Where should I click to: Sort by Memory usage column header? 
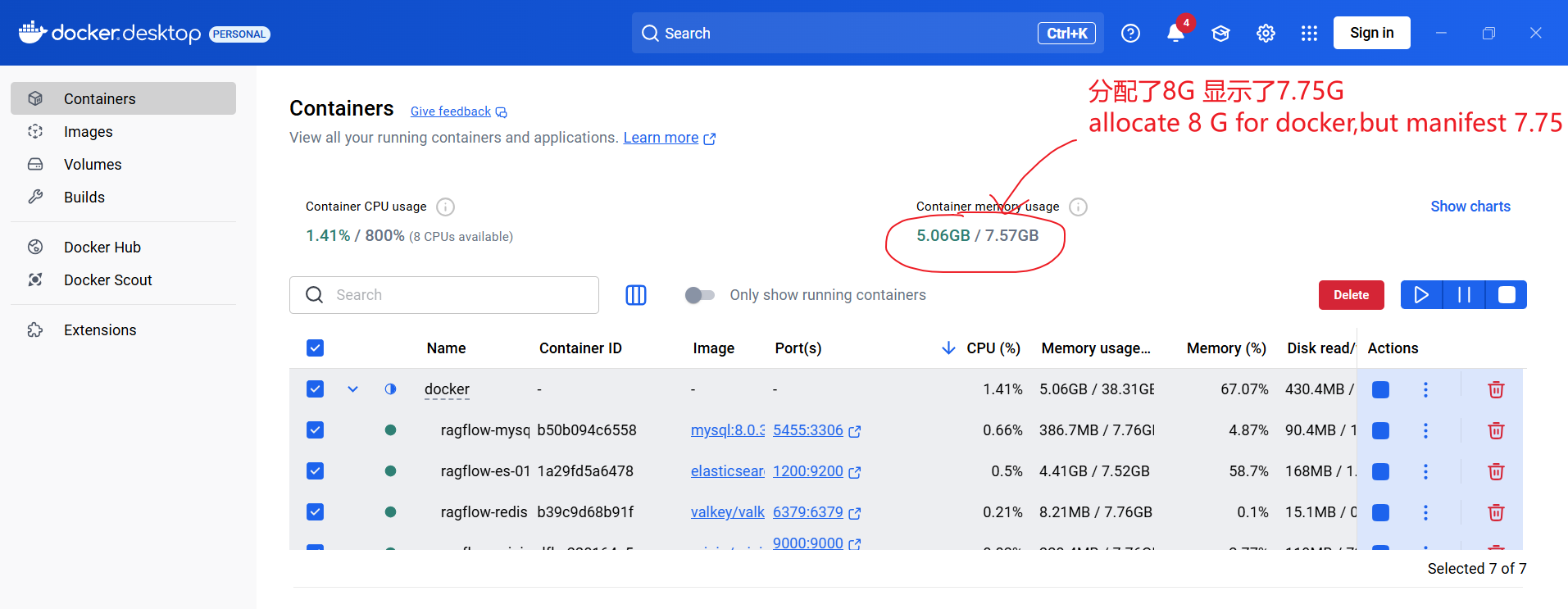coord(1096,348)
